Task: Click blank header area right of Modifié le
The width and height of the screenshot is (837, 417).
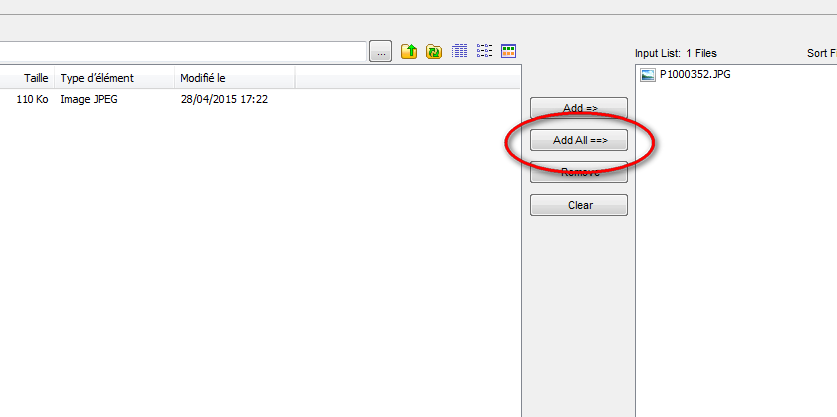Action: pos(407,78)
